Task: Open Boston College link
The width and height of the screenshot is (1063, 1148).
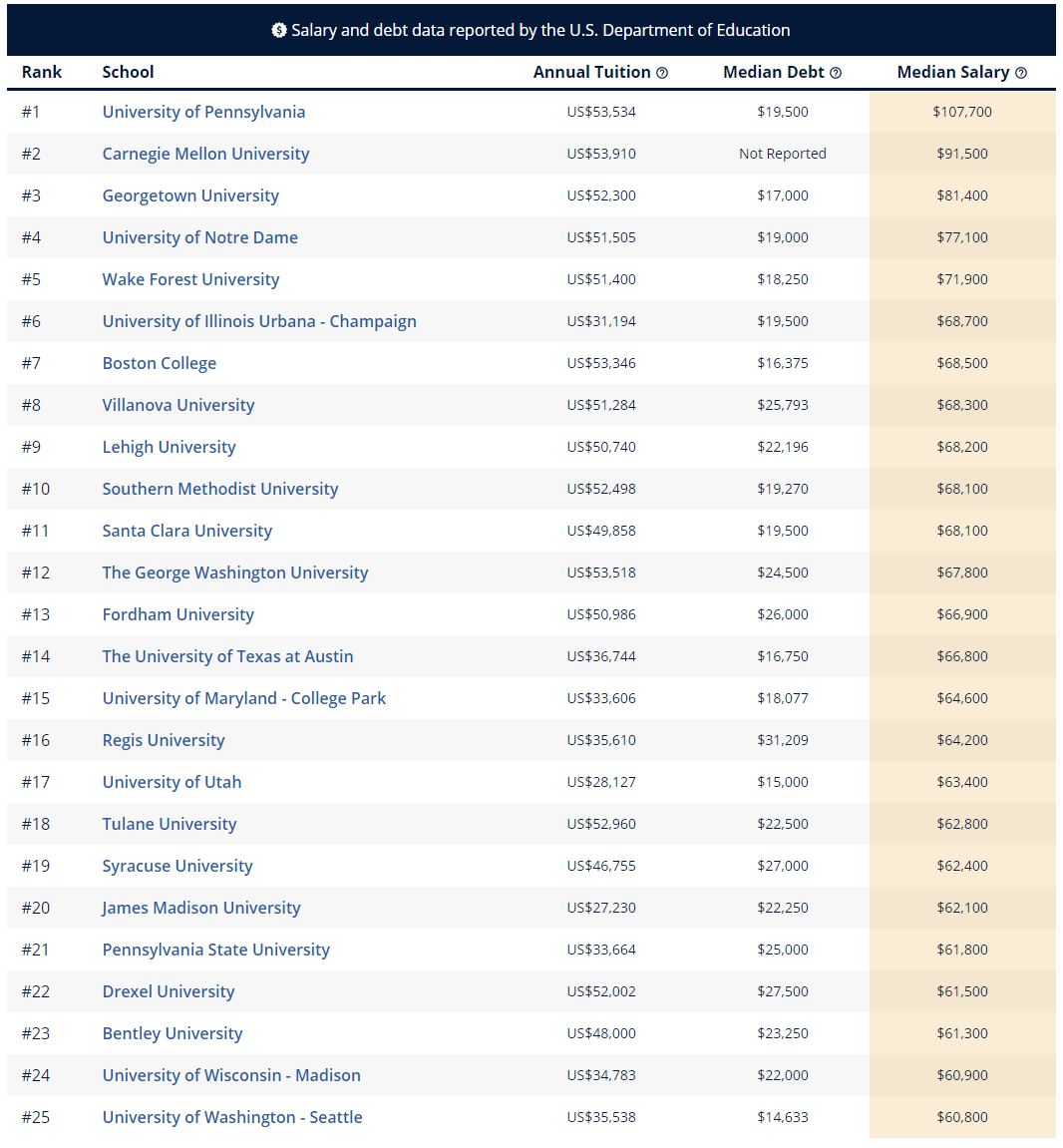Action: [x=159, y=363]
